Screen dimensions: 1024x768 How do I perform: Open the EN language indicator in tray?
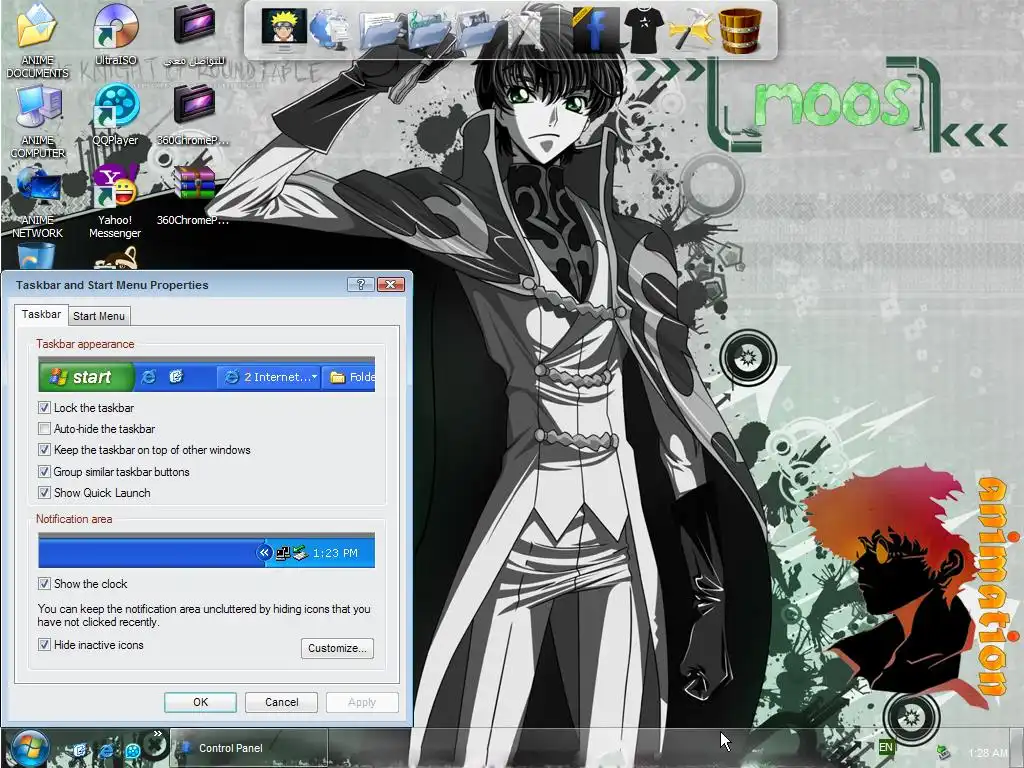point(886,747)
